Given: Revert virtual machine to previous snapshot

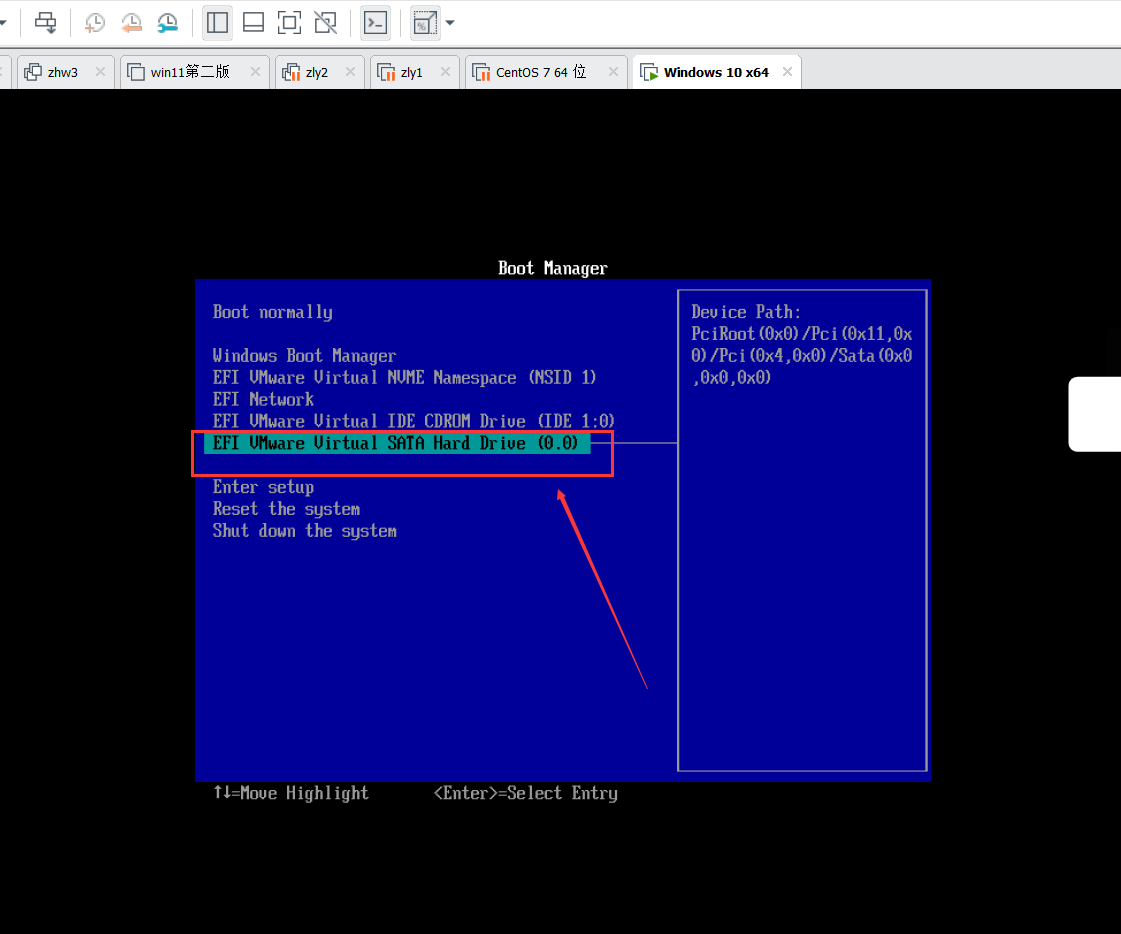Looking at the screenshot, I should (x=132, y=23).
